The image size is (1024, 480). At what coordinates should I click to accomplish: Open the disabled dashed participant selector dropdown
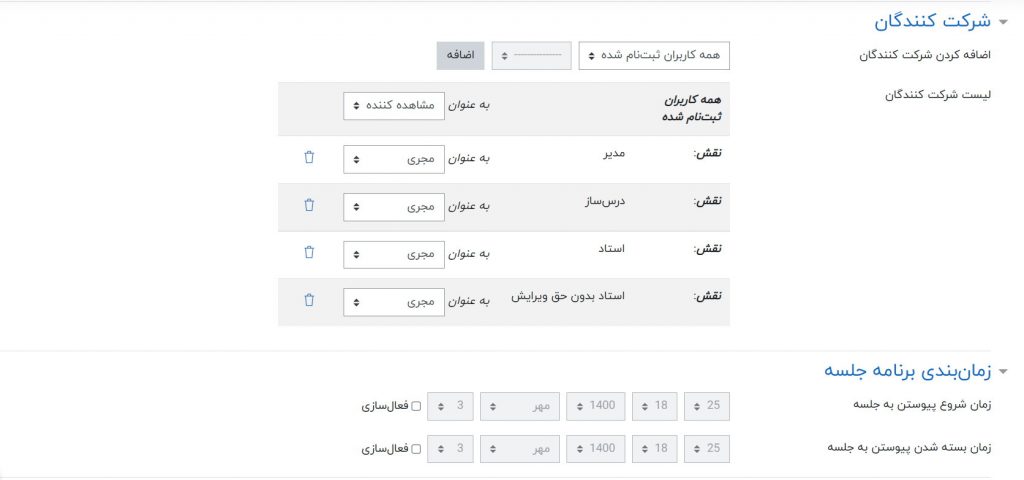coord(531,56)
